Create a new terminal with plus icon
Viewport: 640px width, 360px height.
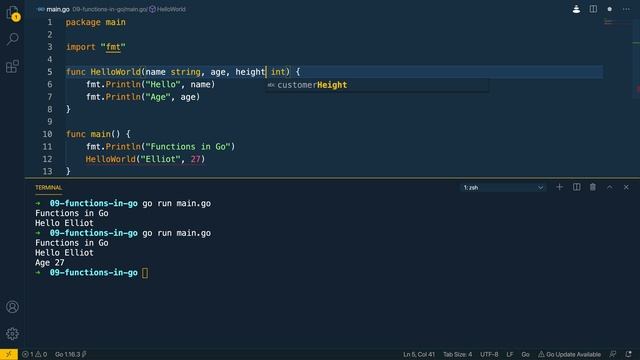pos(559,187)
